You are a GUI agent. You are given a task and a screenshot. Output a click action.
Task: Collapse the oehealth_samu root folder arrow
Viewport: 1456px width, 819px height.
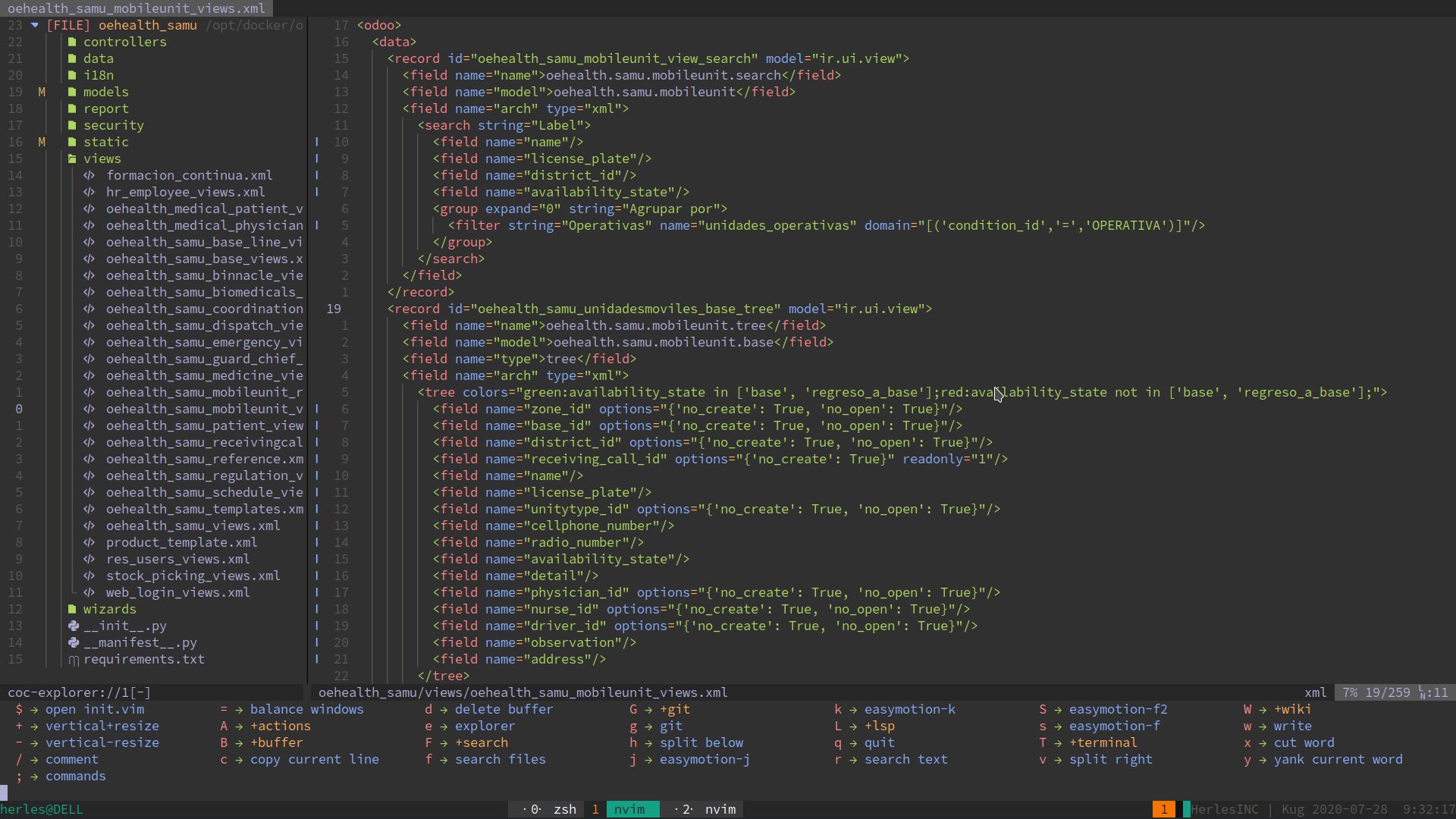pyautogui.click(x=35, y=25)
